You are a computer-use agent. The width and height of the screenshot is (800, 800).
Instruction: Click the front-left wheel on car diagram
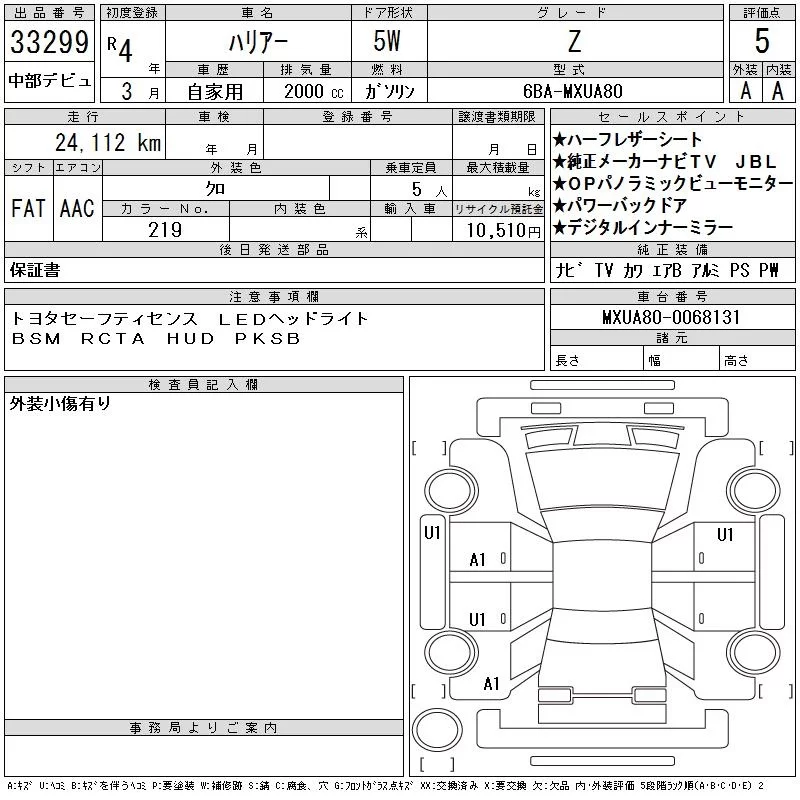click(451, 492)
